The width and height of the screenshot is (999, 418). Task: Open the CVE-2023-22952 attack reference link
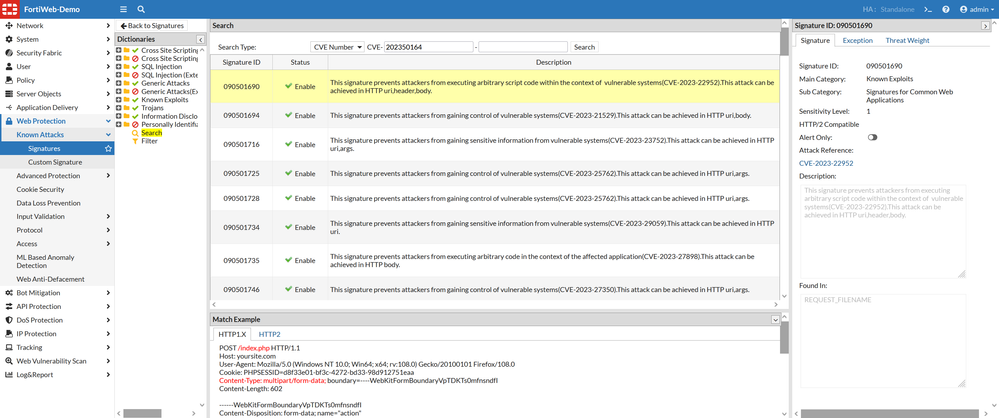[x=825, y=163]
